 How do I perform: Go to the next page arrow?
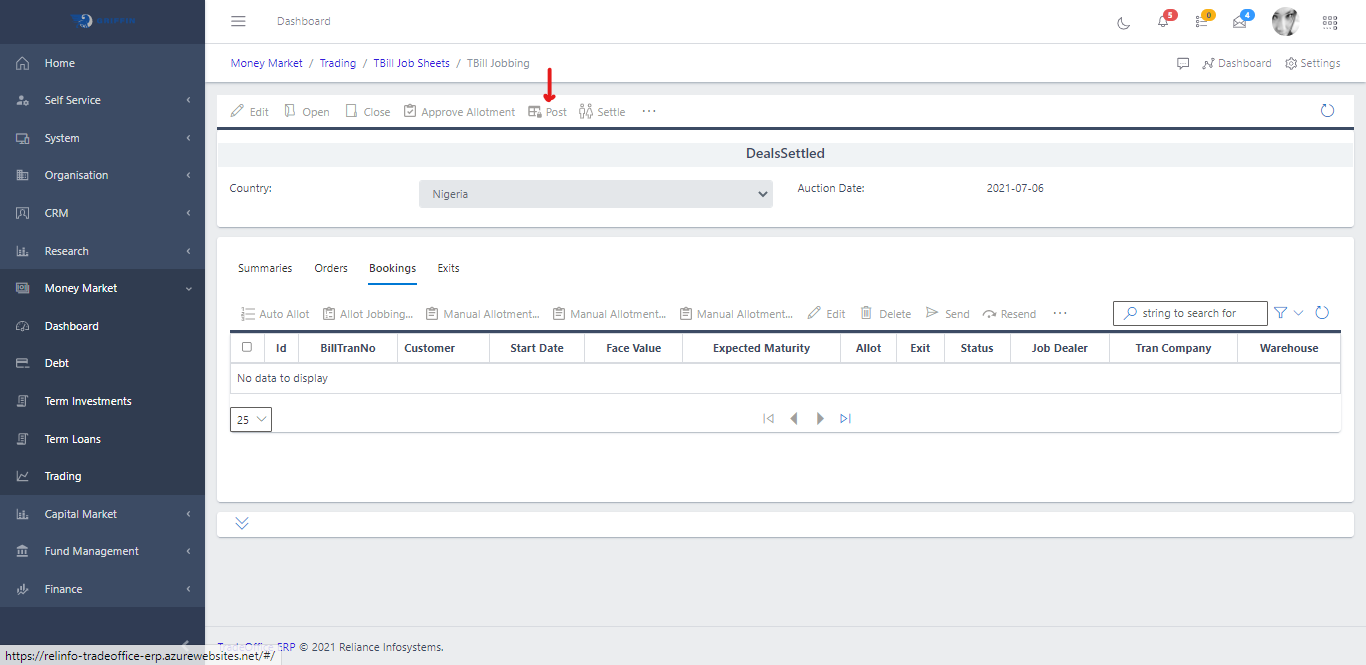coord(820,419)
